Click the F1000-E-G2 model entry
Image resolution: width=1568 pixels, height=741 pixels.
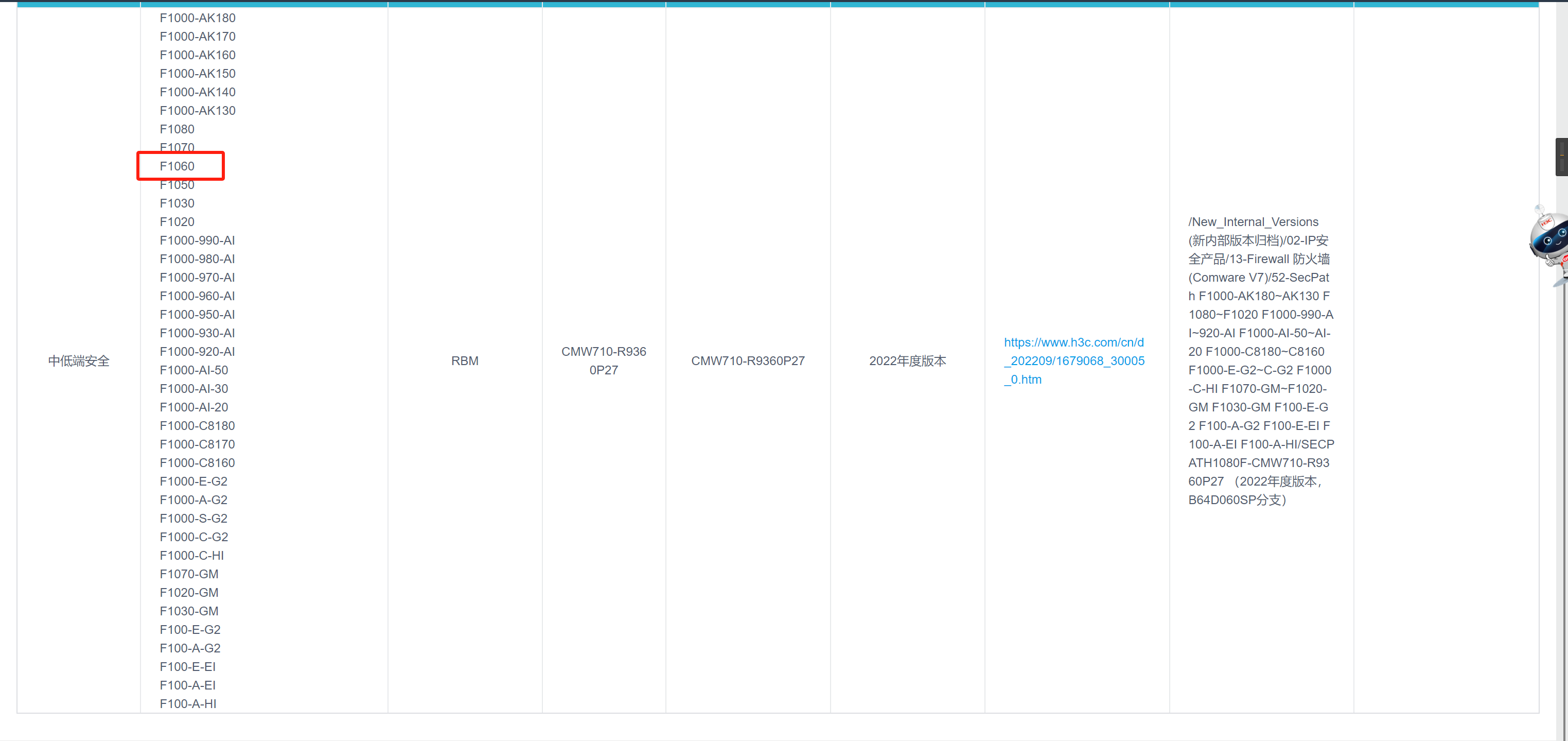(193, 481)
